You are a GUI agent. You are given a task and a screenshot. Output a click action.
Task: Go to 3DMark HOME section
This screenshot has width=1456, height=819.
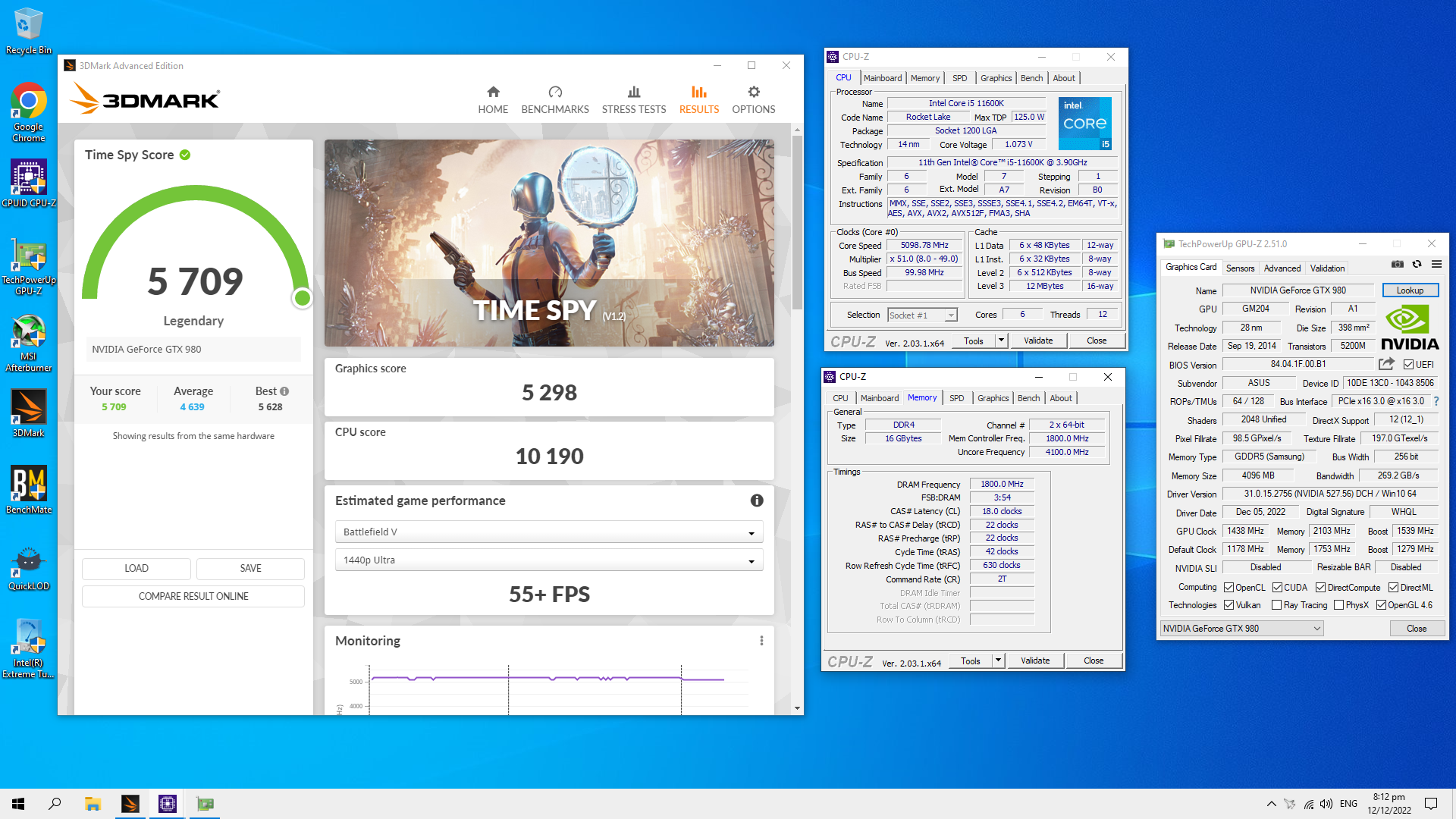click(493, 100)
